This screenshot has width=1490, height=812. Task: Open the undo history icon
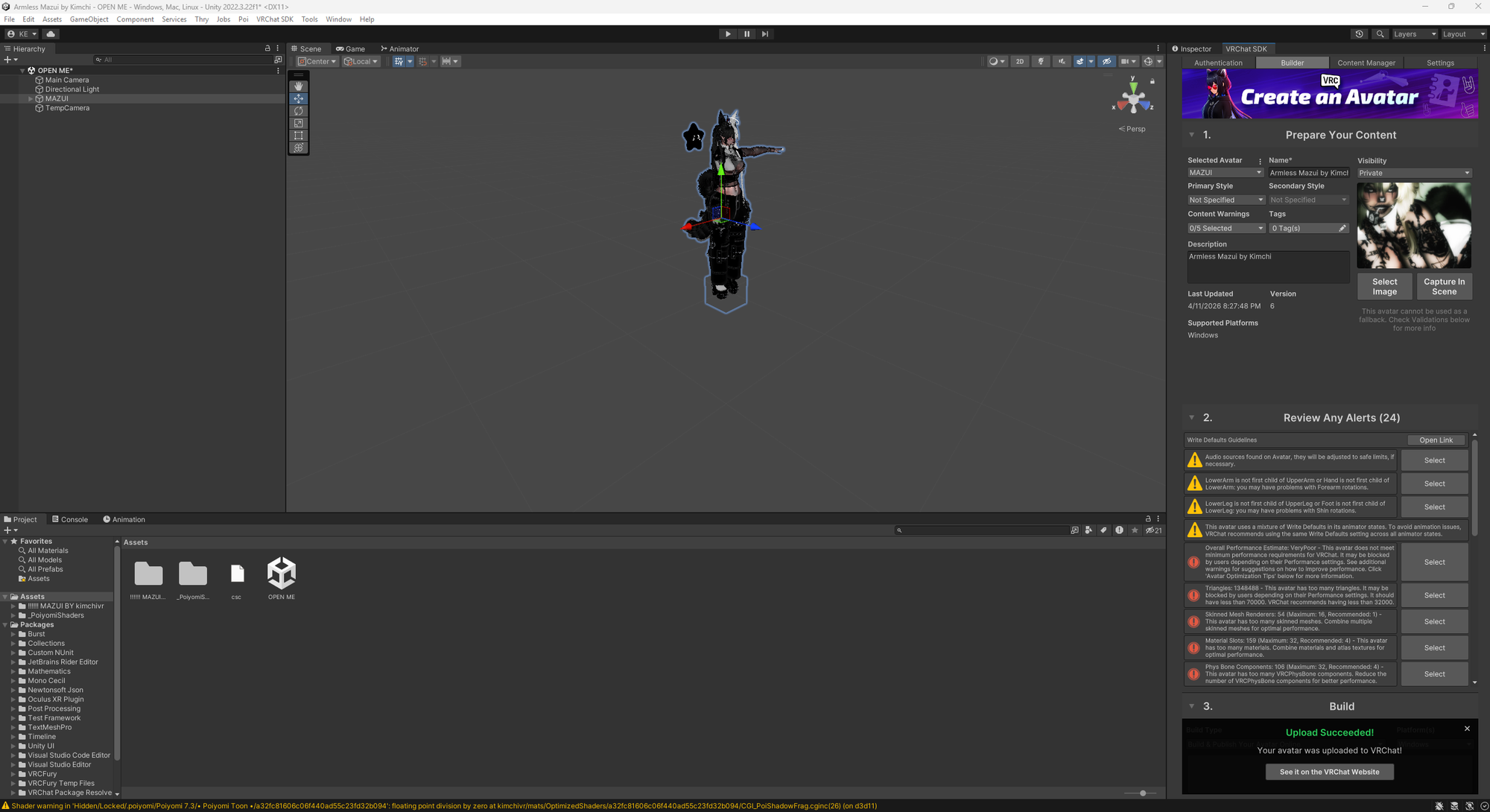pyautogui.click(x=1360, y=34)
